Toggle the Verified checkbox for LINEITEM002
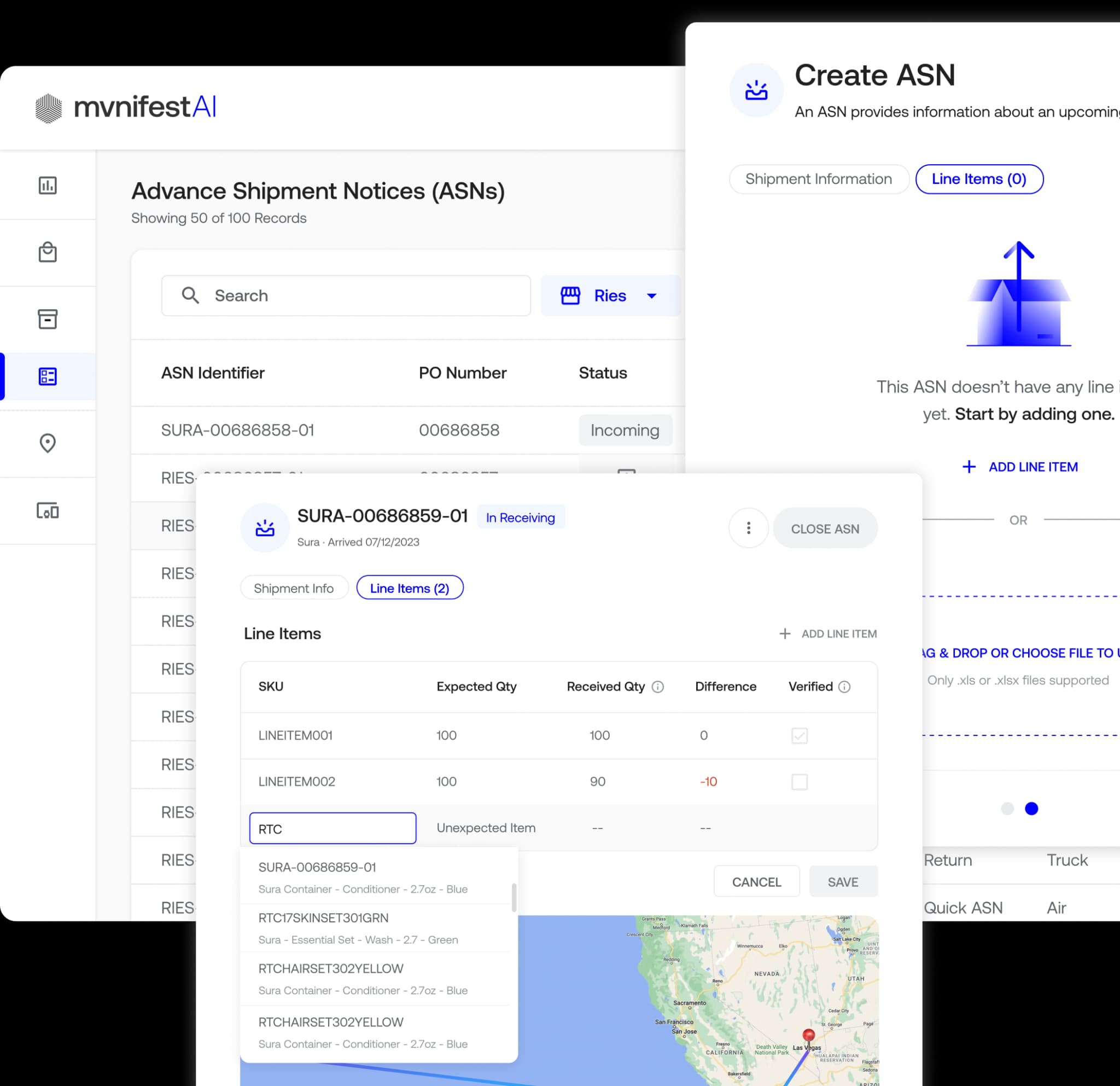The width and height of the screenshot is (1120, 1086). pos(800,781)
